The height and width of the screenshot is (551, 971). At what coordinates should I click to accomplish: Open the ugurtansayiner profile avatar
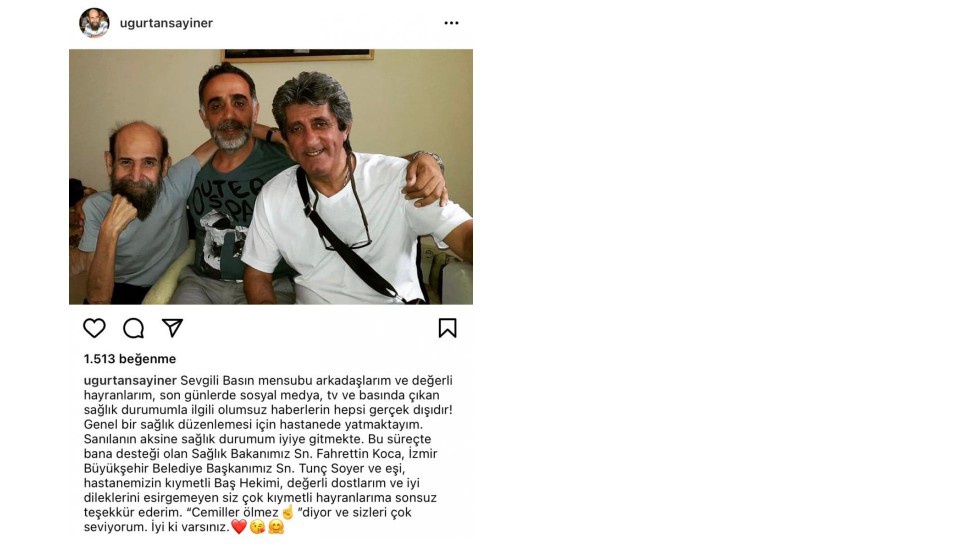[x=94, y=23]
